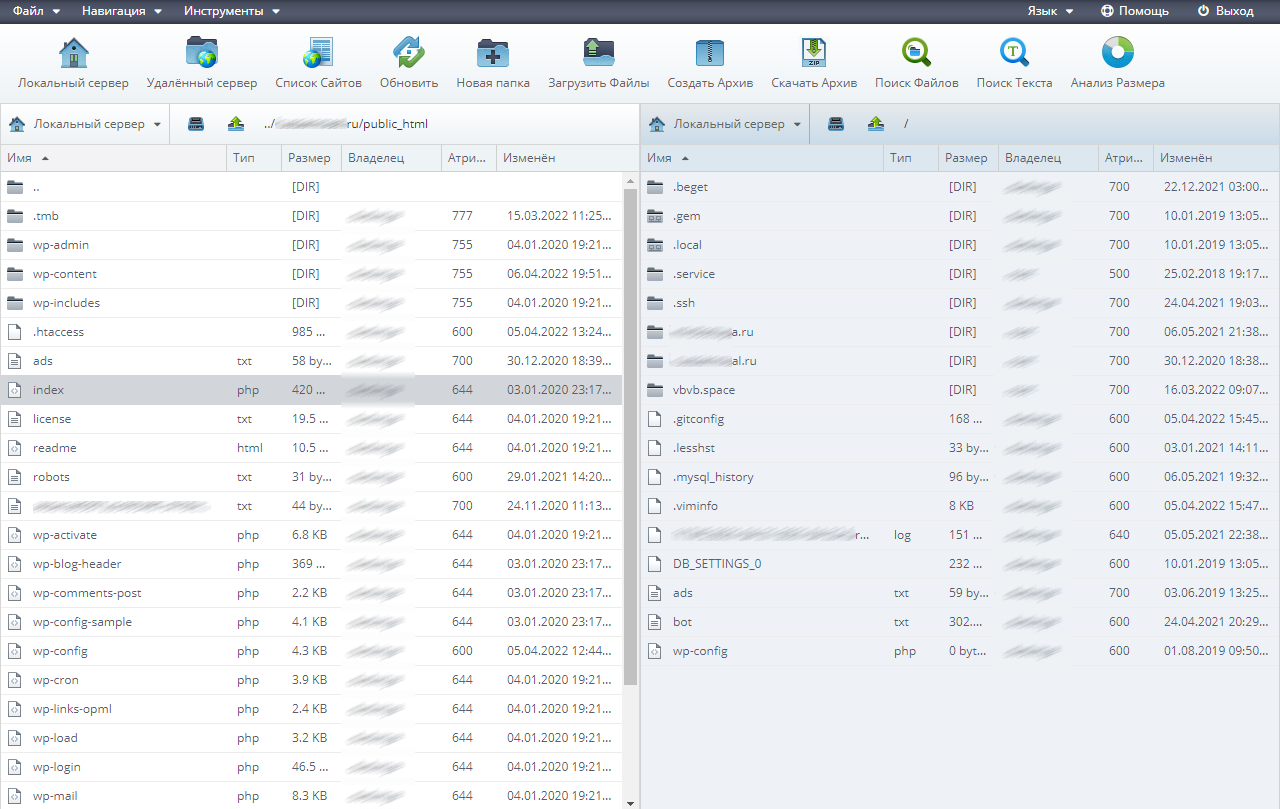Click left panel scroll up arrow
This screenshot has width=1280, height=809.
coord(630,181)
